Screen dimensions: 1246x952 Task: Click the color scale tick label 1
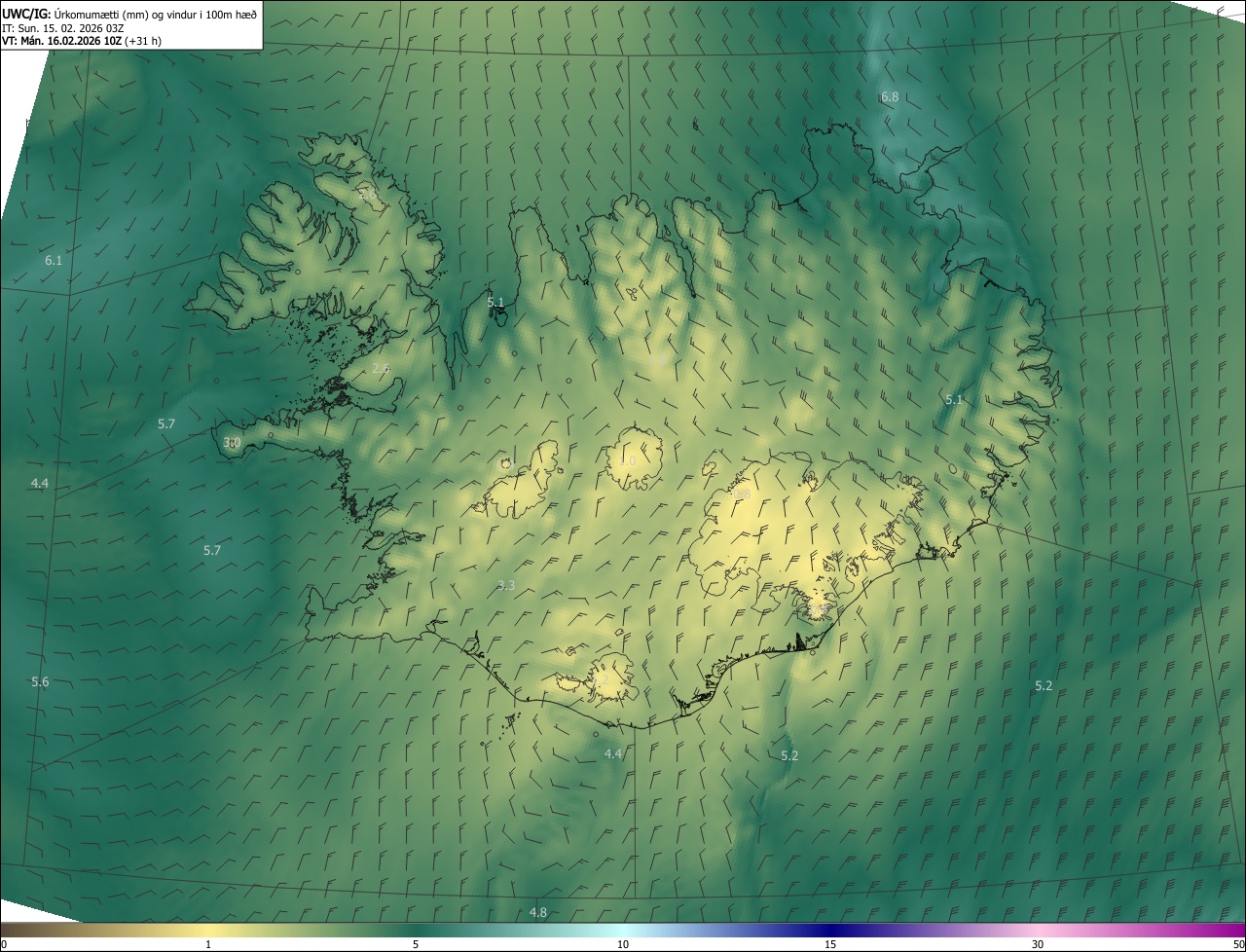tap(208, 944)
